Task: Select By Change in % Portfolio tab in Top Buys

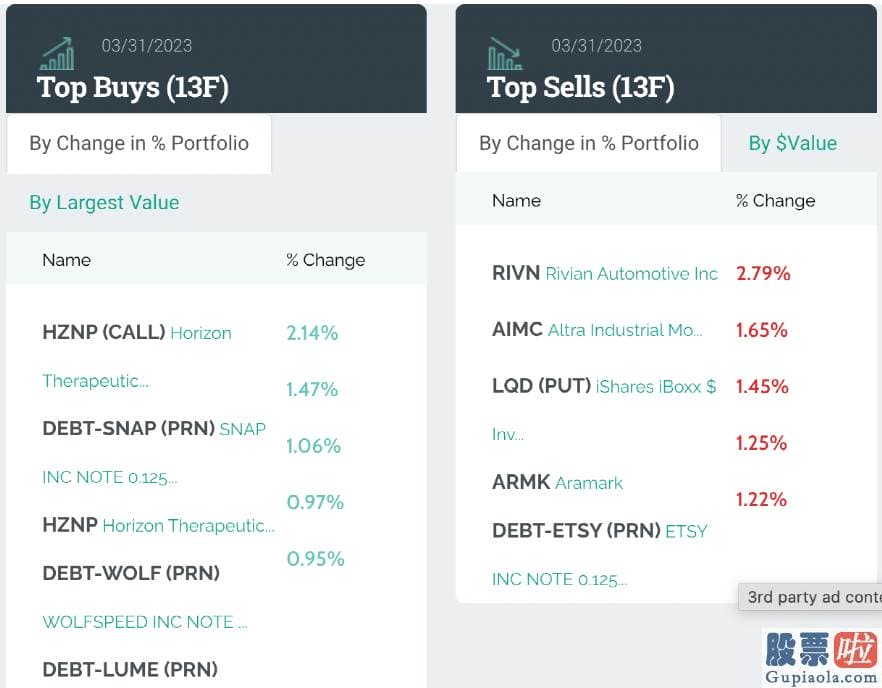Action: [x=139, y=143]
